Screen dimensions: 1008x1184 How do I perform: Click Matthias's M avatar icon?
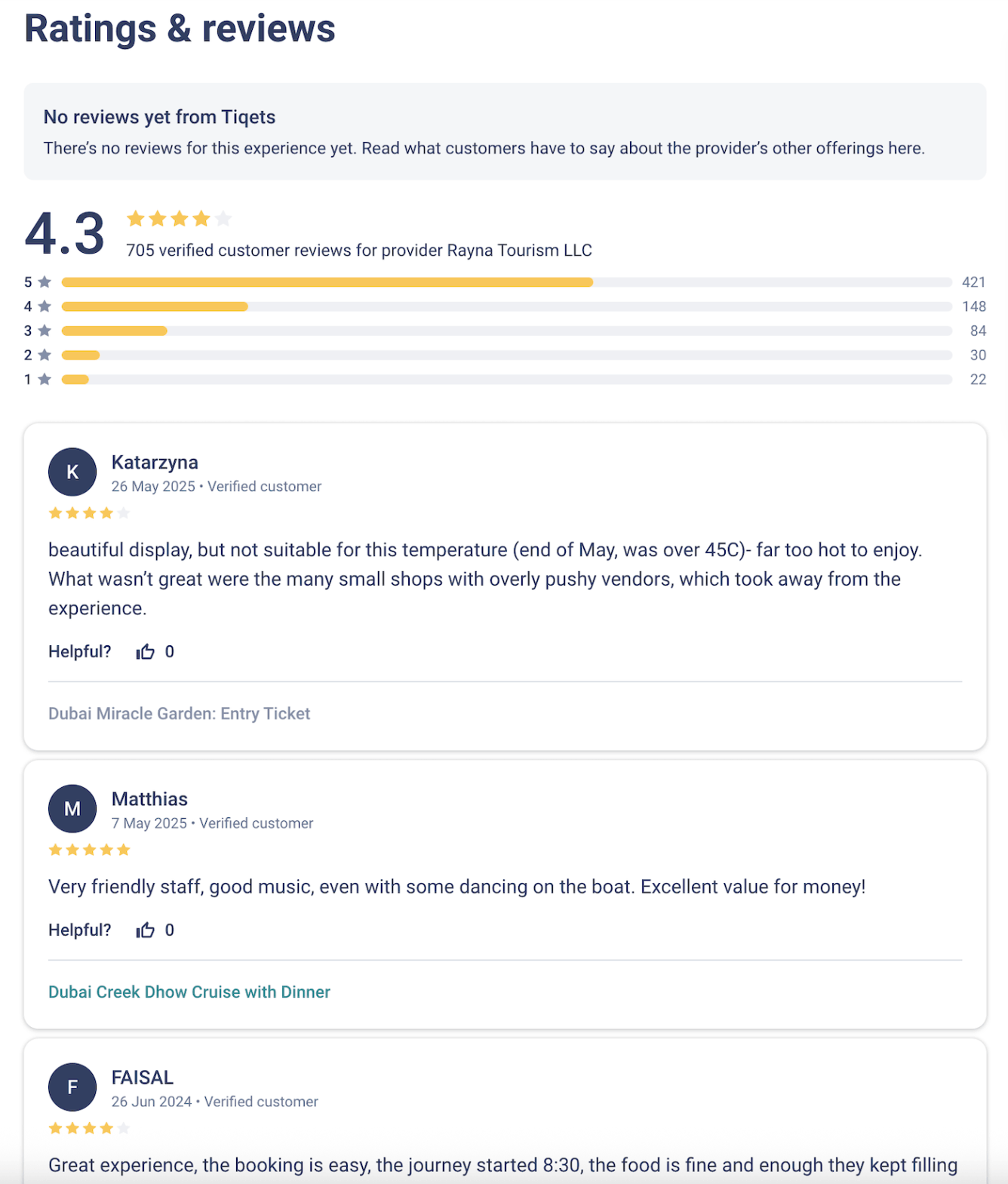tap(72, 809)
